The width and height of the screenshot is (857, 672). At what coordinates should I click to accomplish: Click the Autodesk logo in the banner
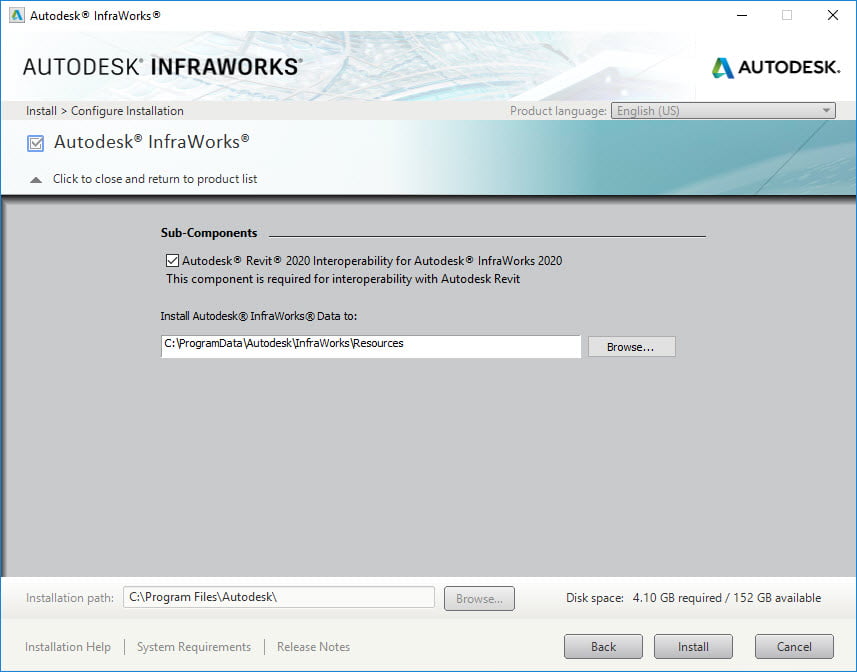click(x=776, y=68)
